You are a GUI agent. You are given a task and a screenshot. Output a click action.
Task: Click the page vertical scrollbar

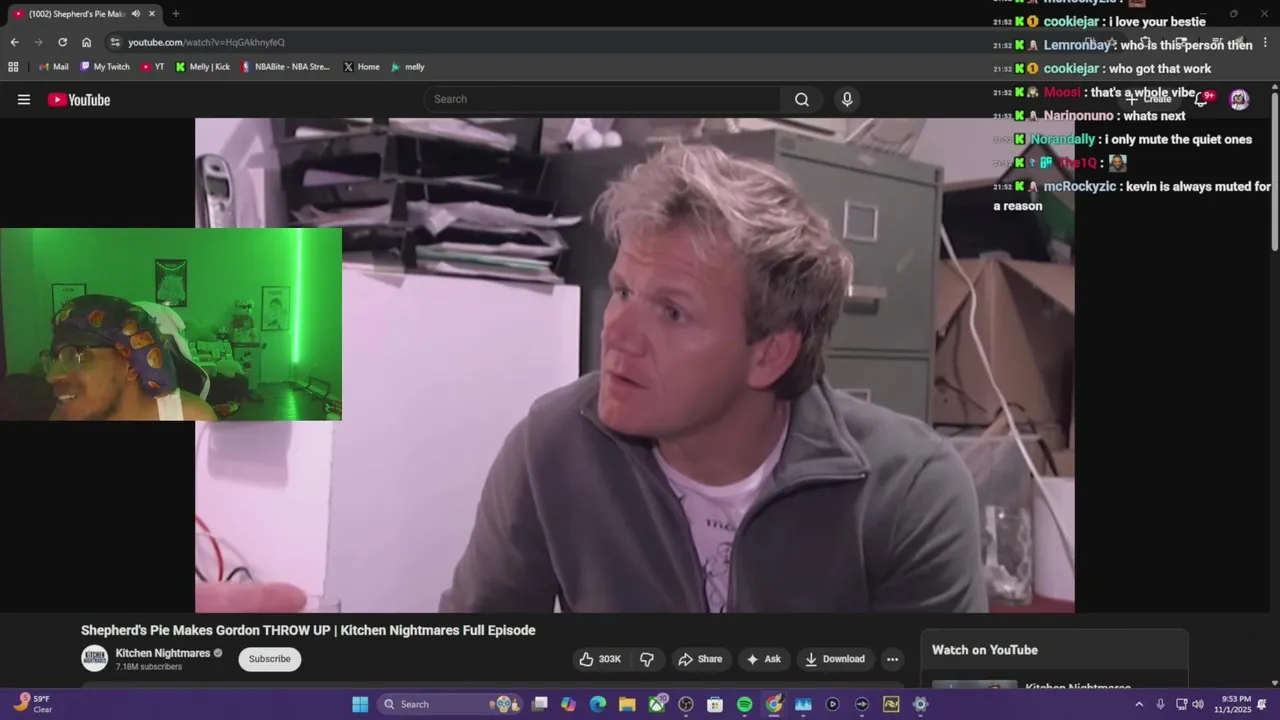click(x=1275, y=170)
